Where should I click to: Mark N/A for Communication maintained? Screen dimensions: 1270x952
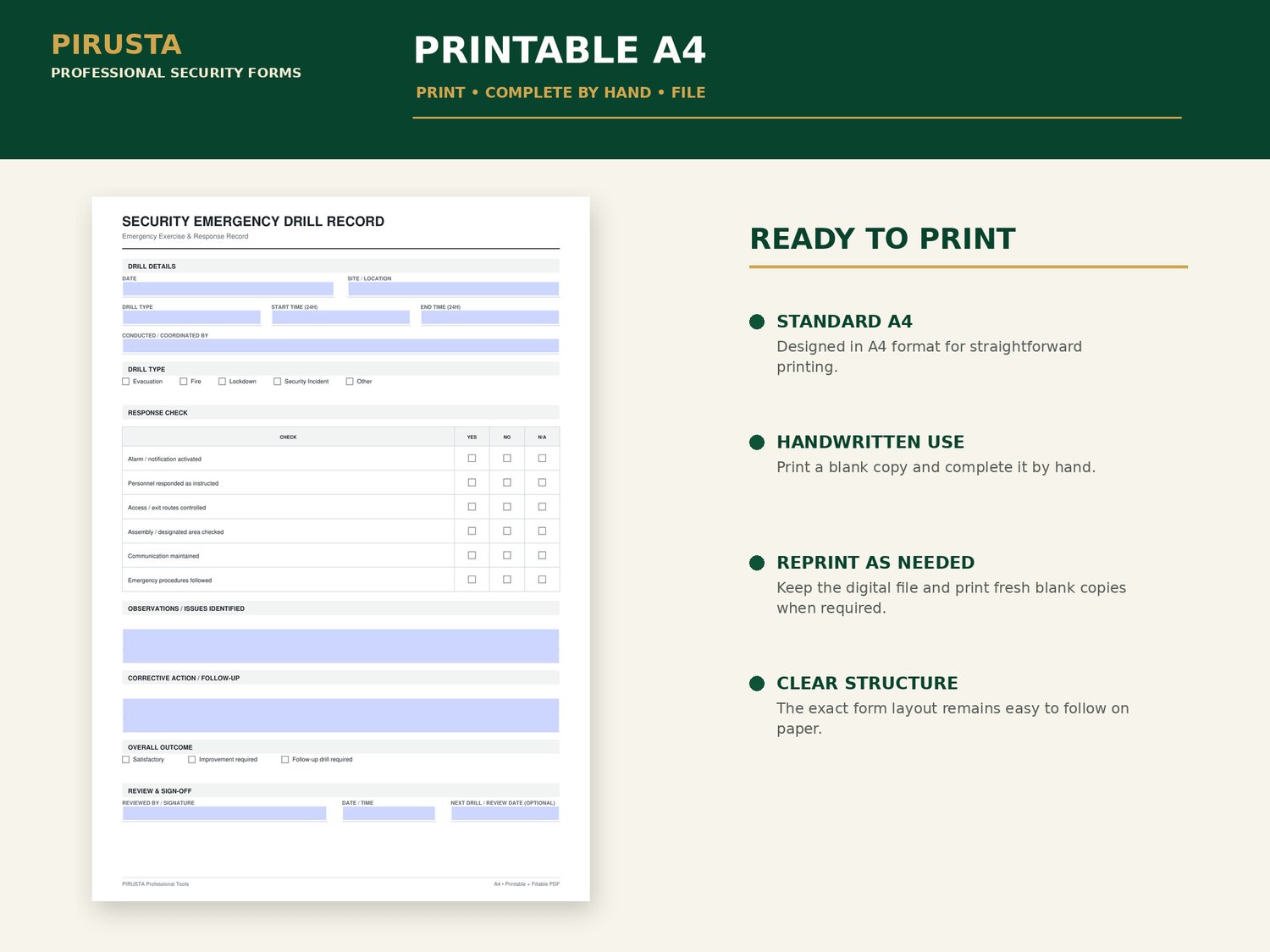click(543, 555)
